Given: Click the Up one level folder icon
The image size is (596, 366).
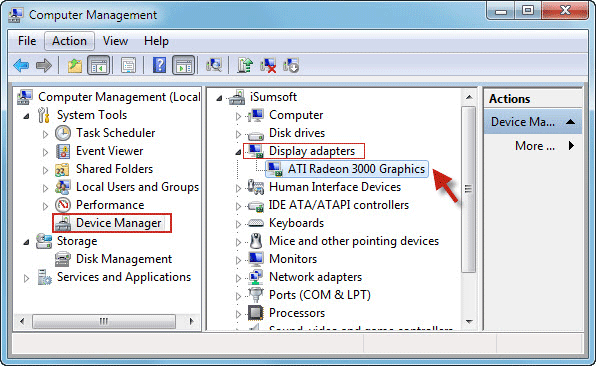Looking at the screenshot, I should coord(75,65).
